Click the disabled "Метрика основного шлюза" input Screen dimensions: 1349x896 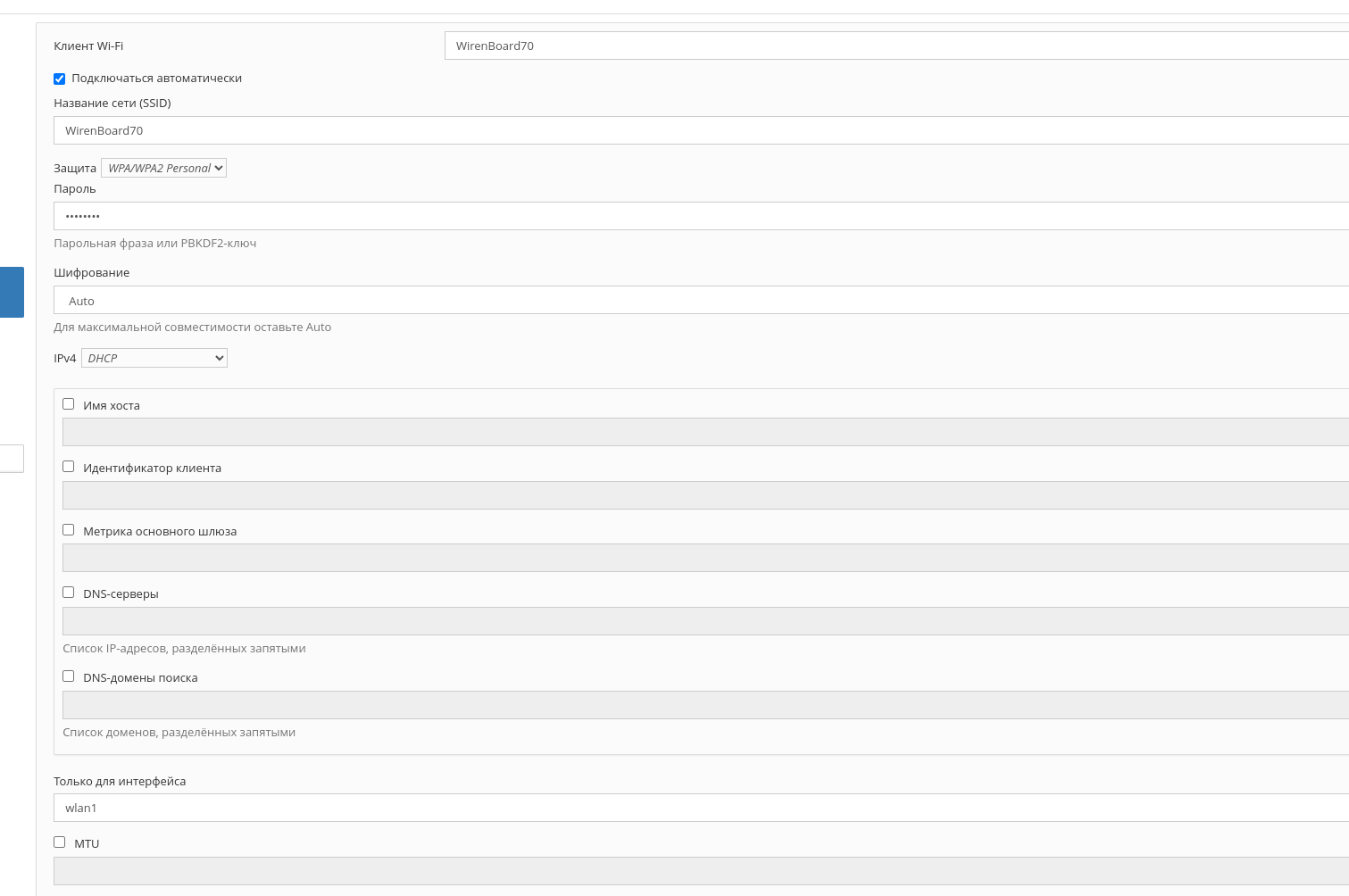[705, 558]
